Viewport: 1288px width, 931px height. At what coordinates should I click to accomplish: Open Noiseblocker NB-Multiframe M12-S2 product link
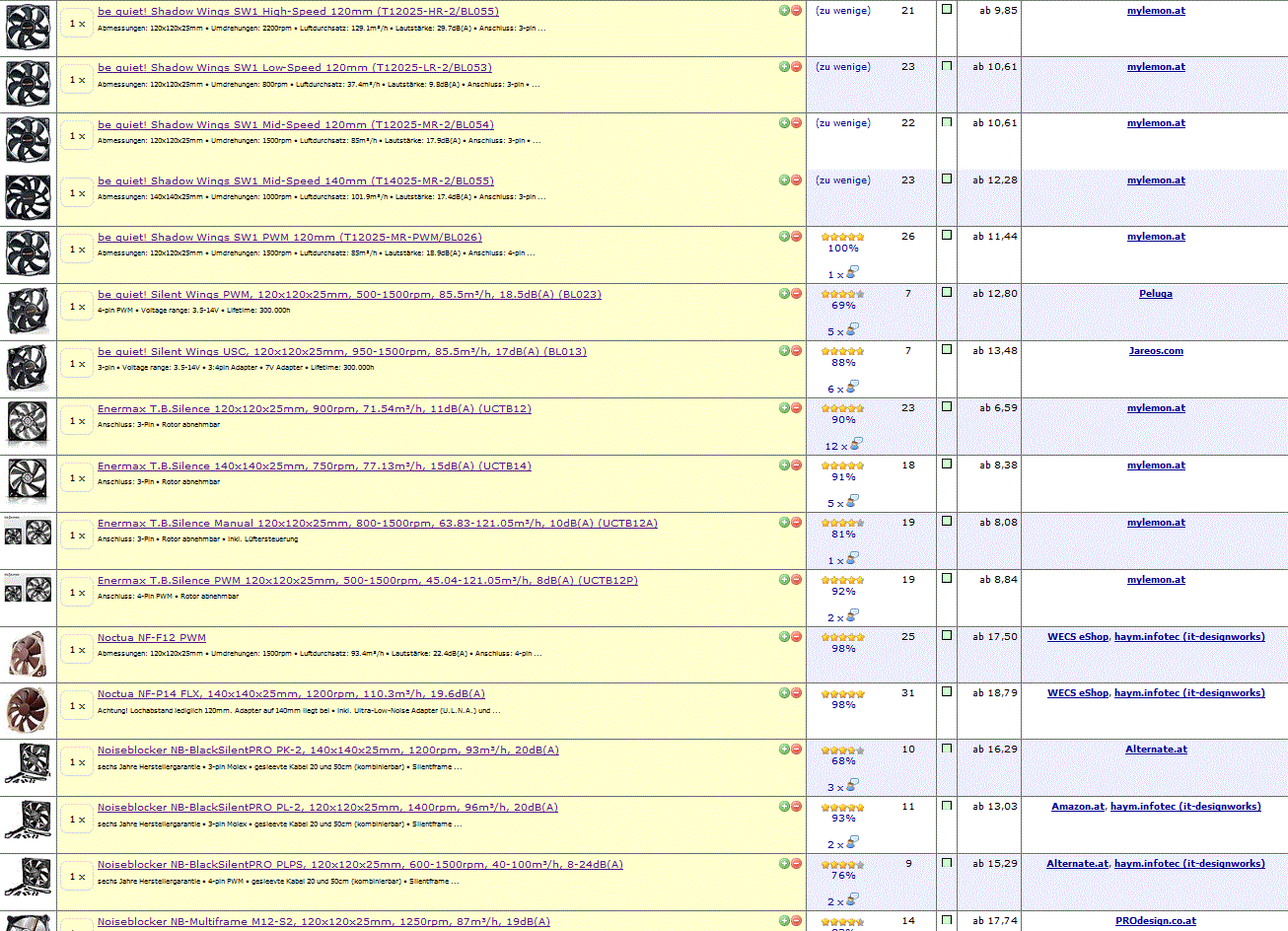pyautogui.click(x=323, y=922)
